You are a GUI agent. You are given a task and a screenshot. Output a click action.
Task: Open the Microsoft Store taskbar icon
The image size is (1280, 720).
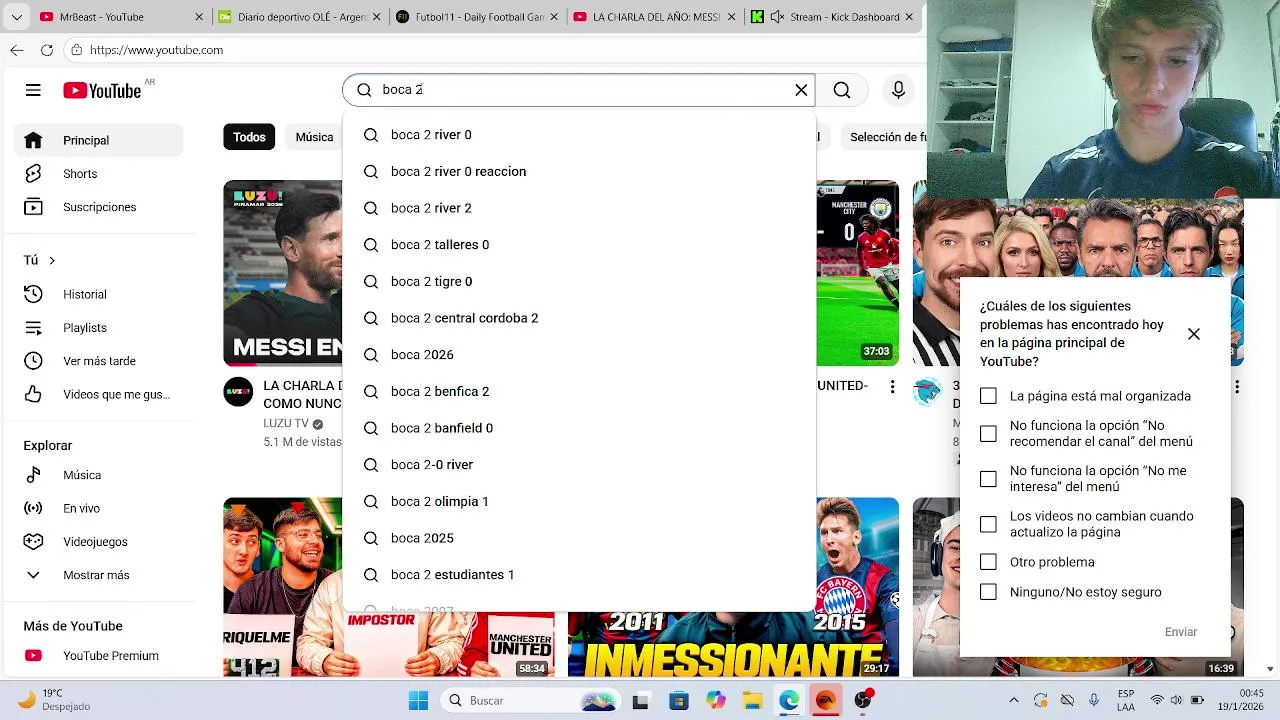point(679,700)
